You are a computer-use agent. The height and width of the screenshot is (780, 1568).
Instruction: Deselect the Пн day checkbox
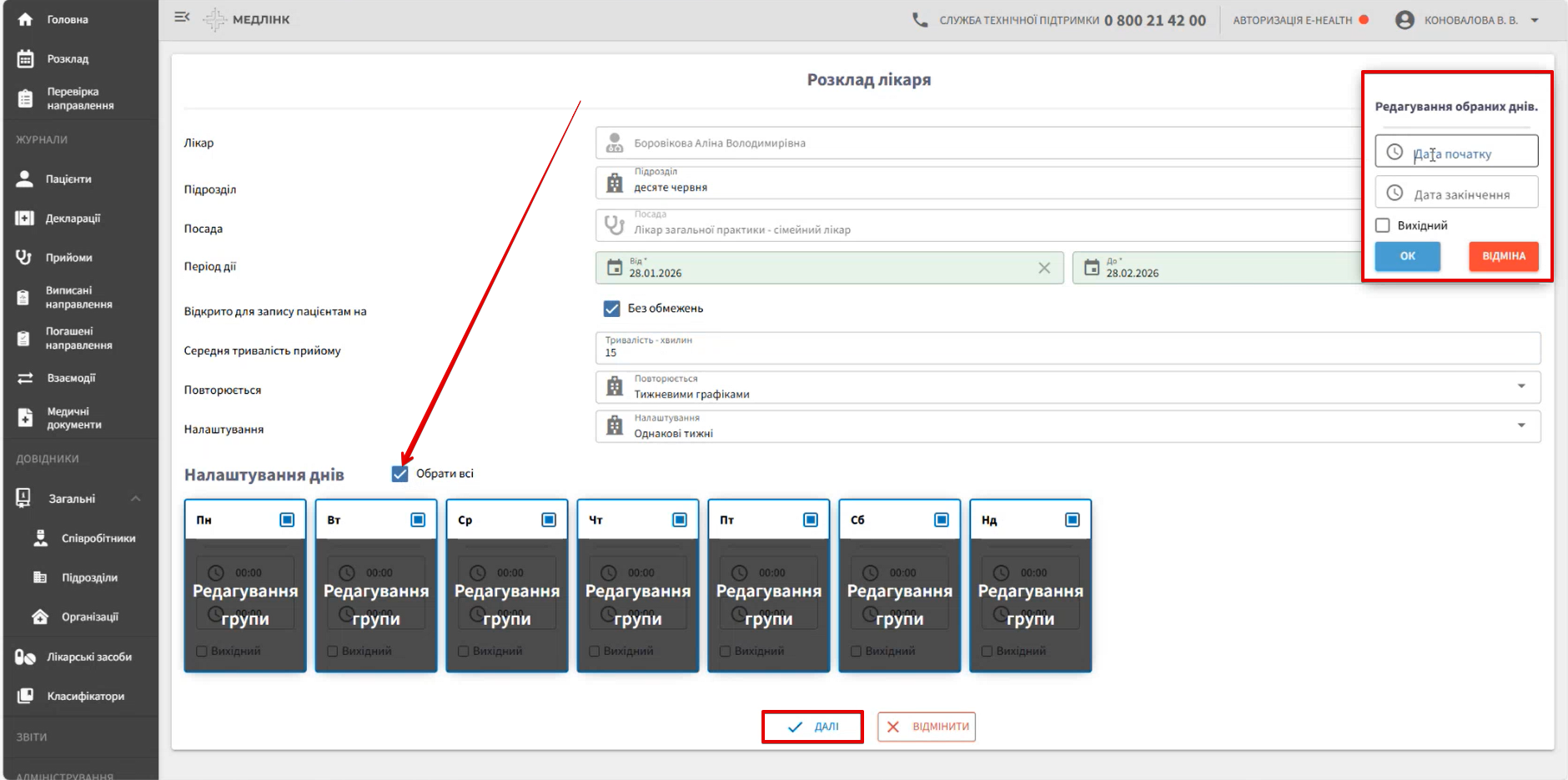pos(287,520)
